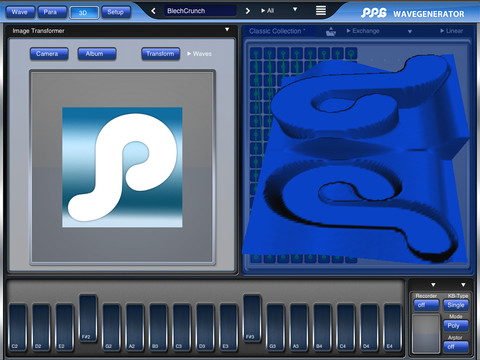Viewport: 480px width, 360px height.
Task: Go to the previous preset arrow
Action: [153, 11]
